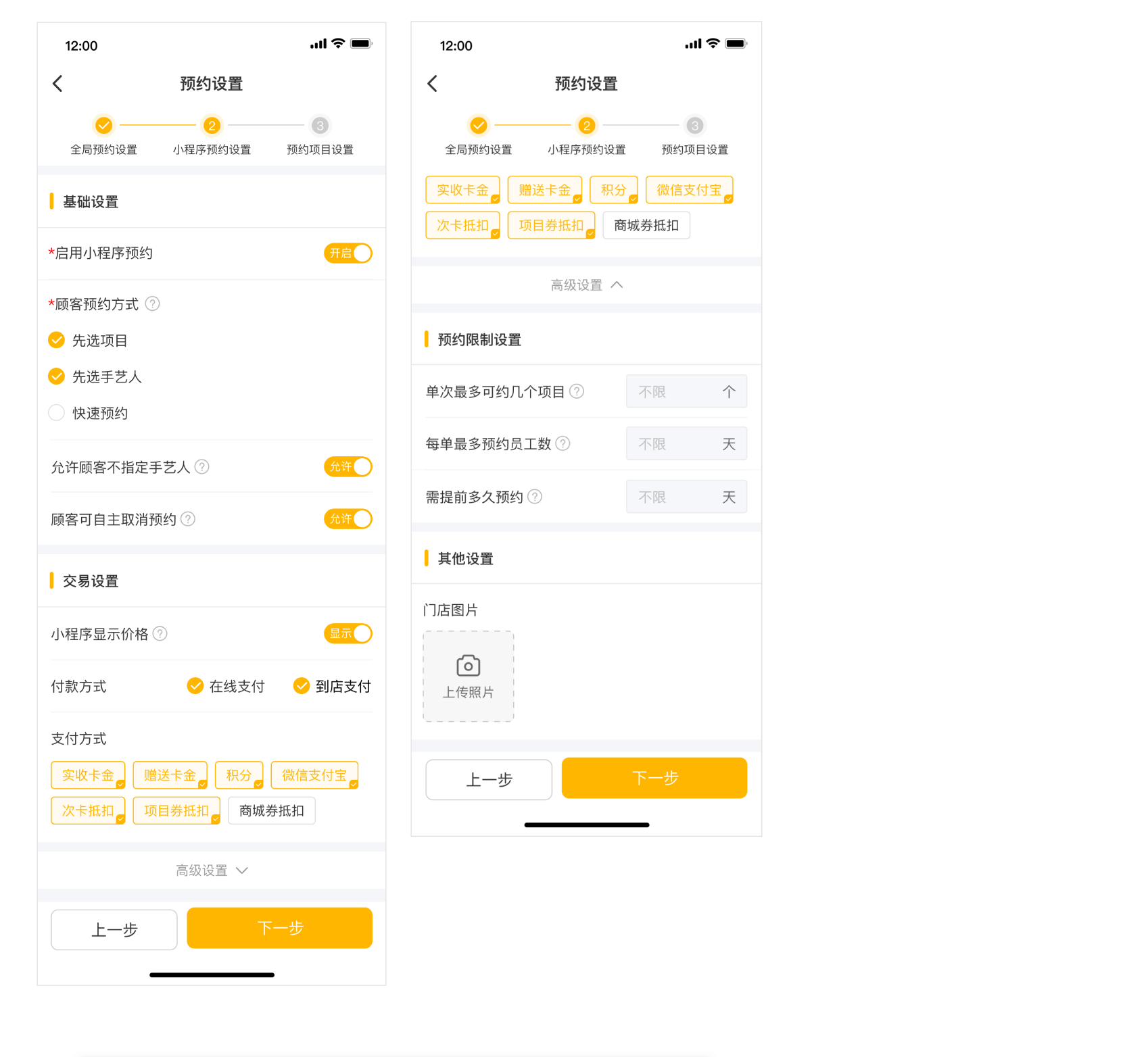Click help icon beside 单次最多可约几个项目
This screenshot has height=1057, width=1148.
[577, 392]
